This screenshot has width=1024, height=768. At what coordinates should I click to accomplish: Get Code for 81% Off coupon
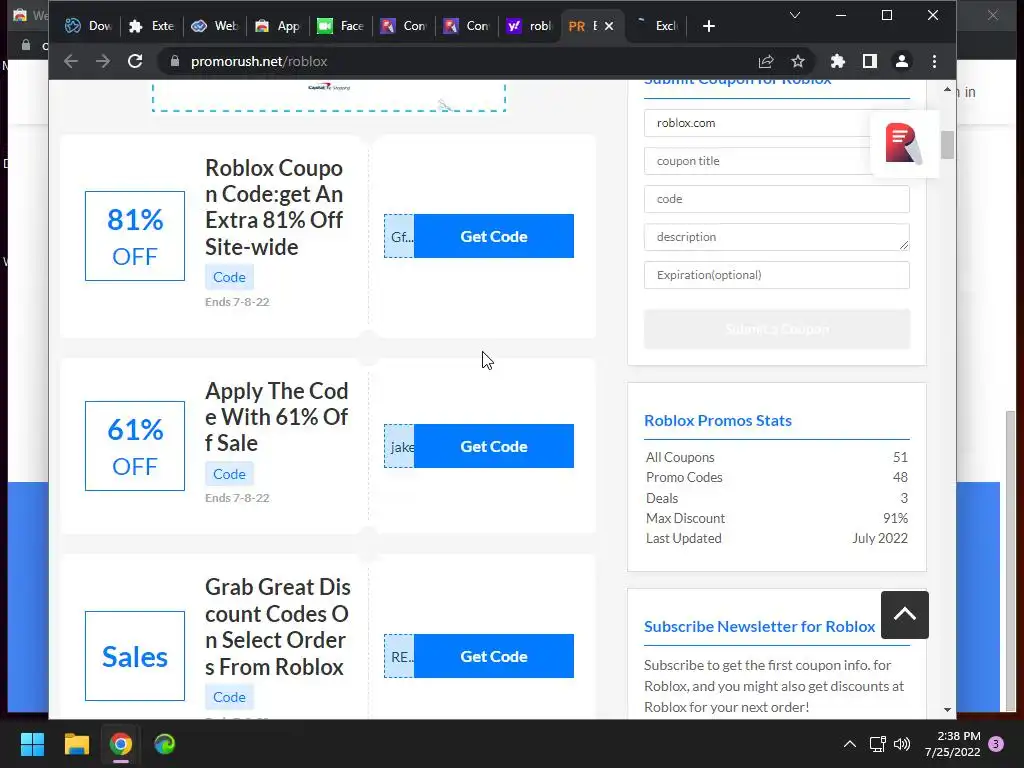(x=494, y=236)
